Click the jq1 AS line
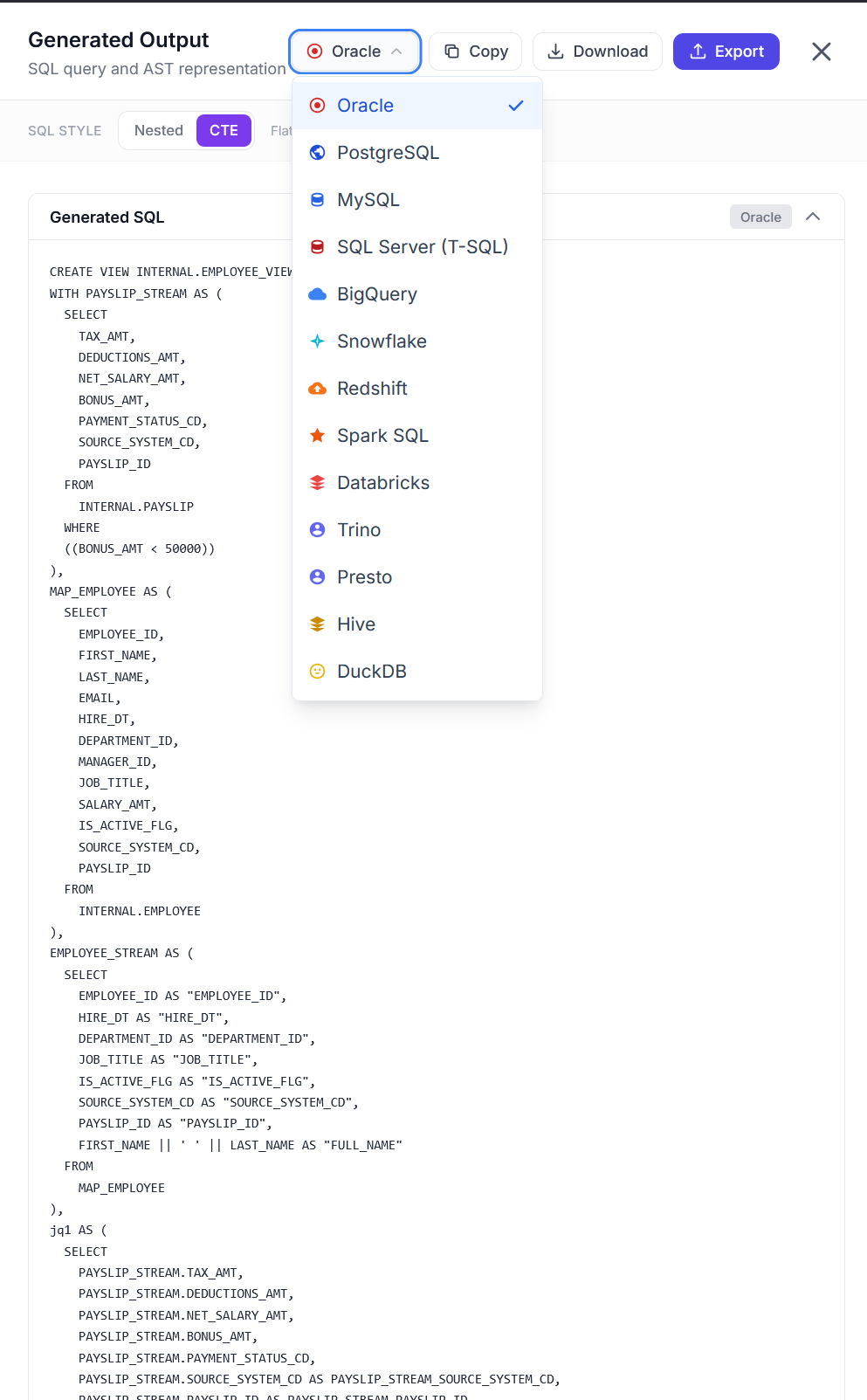 point(79,1230)
